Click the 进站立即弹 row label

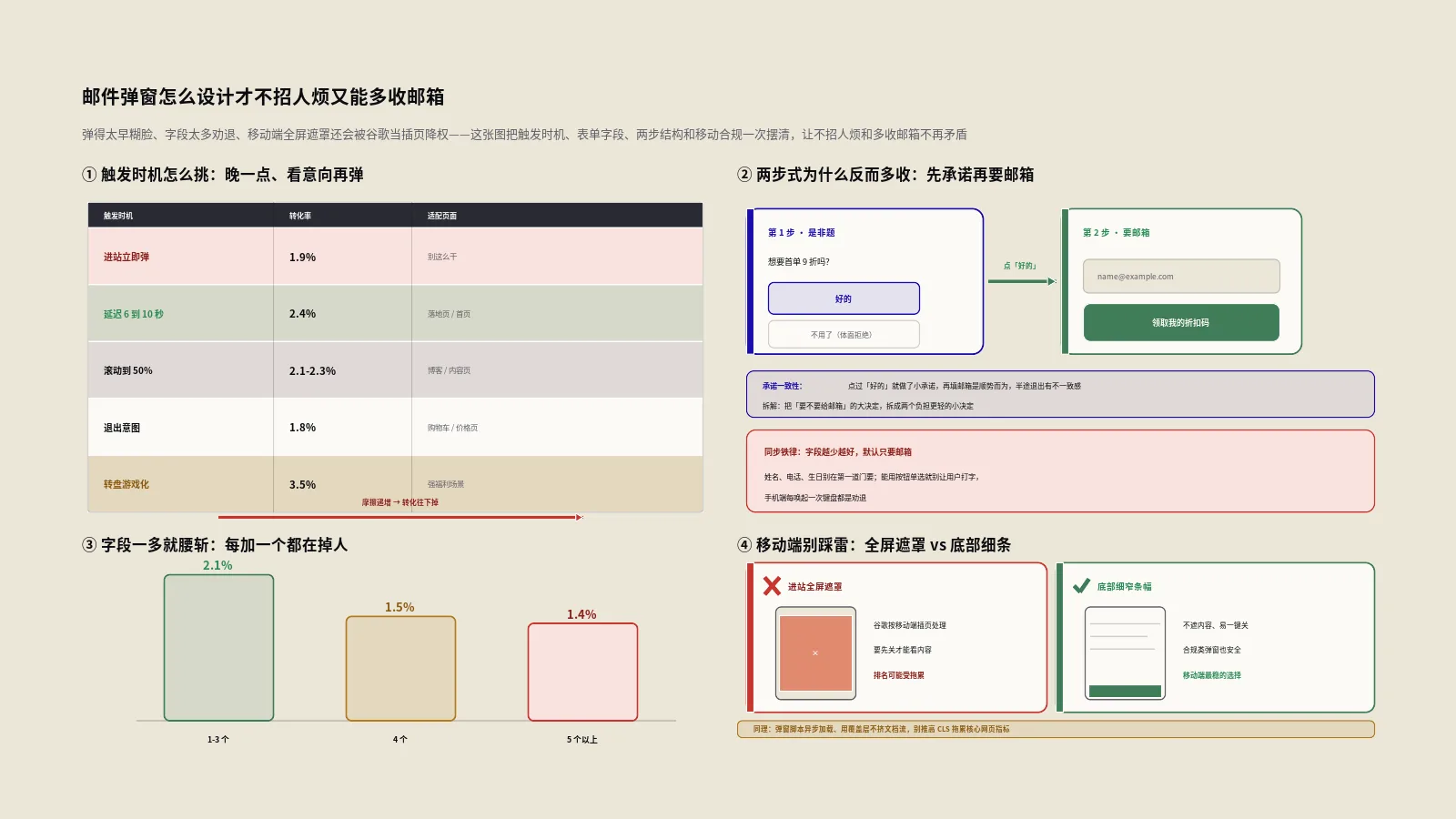[x=126, y=257]
